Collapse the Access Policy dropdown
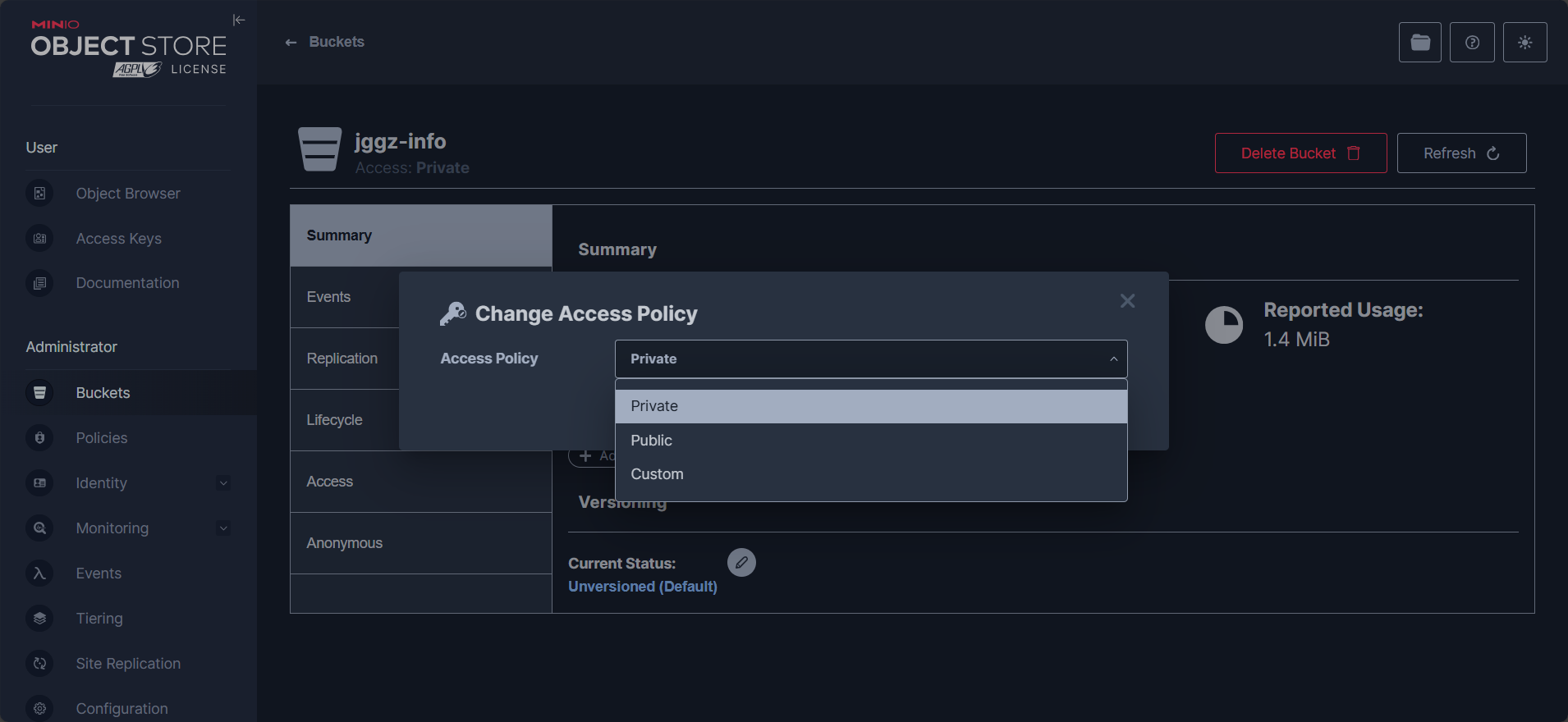This screenshot has width=1568, height=722. (x=1113, y=359)
